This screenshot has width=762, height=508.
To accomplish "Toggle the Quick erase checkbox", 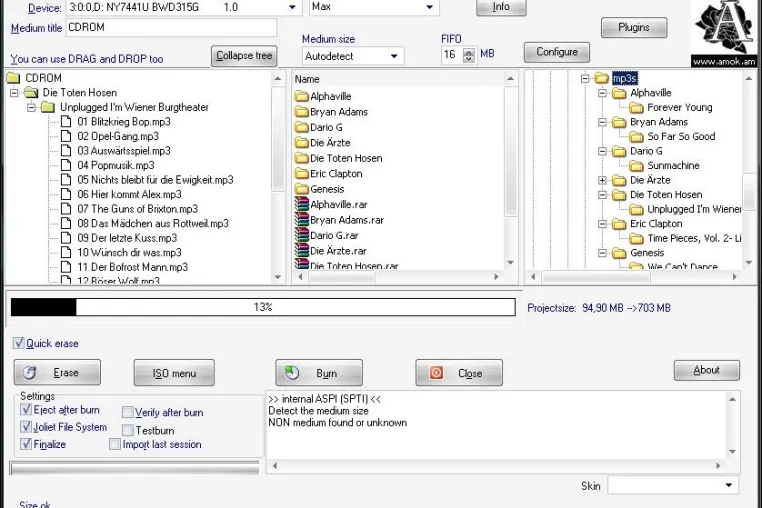I will pos(18,343).
